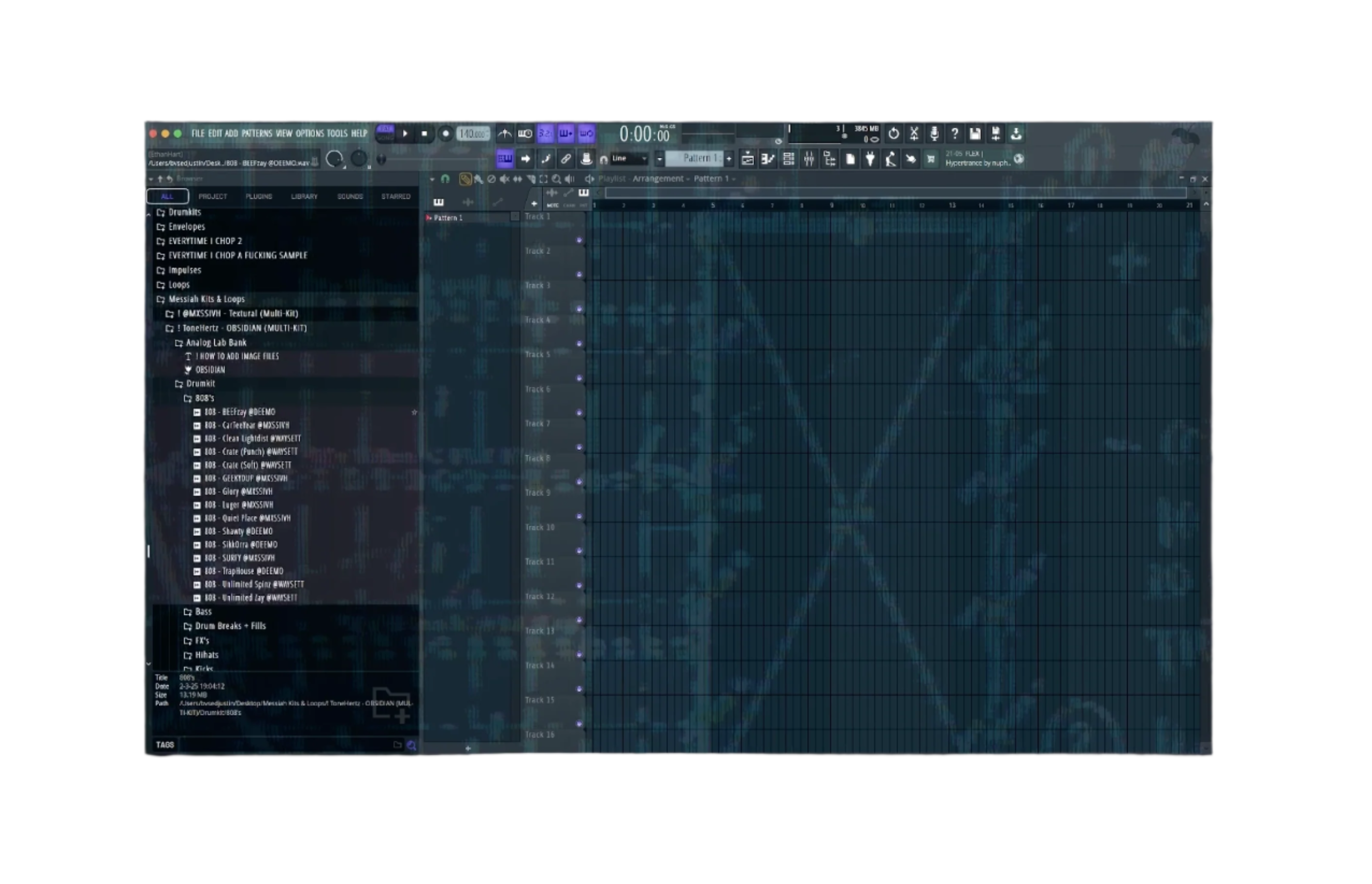The image size is (1372, 884).
Task: Click the master volume knob
Action: (x=334, y=159)
